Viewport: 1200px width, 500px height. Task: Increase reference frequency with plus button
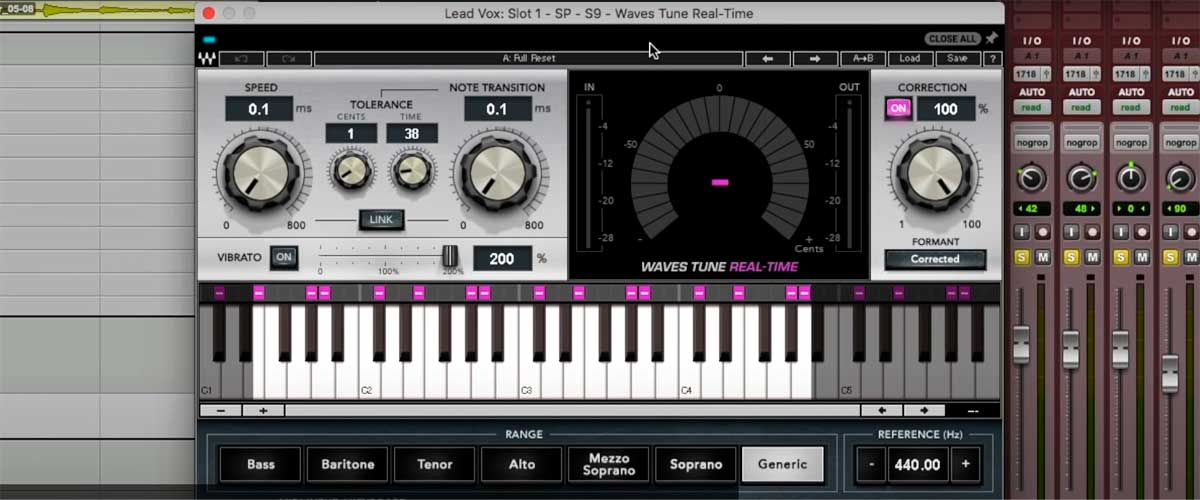[x=966, y=464]
